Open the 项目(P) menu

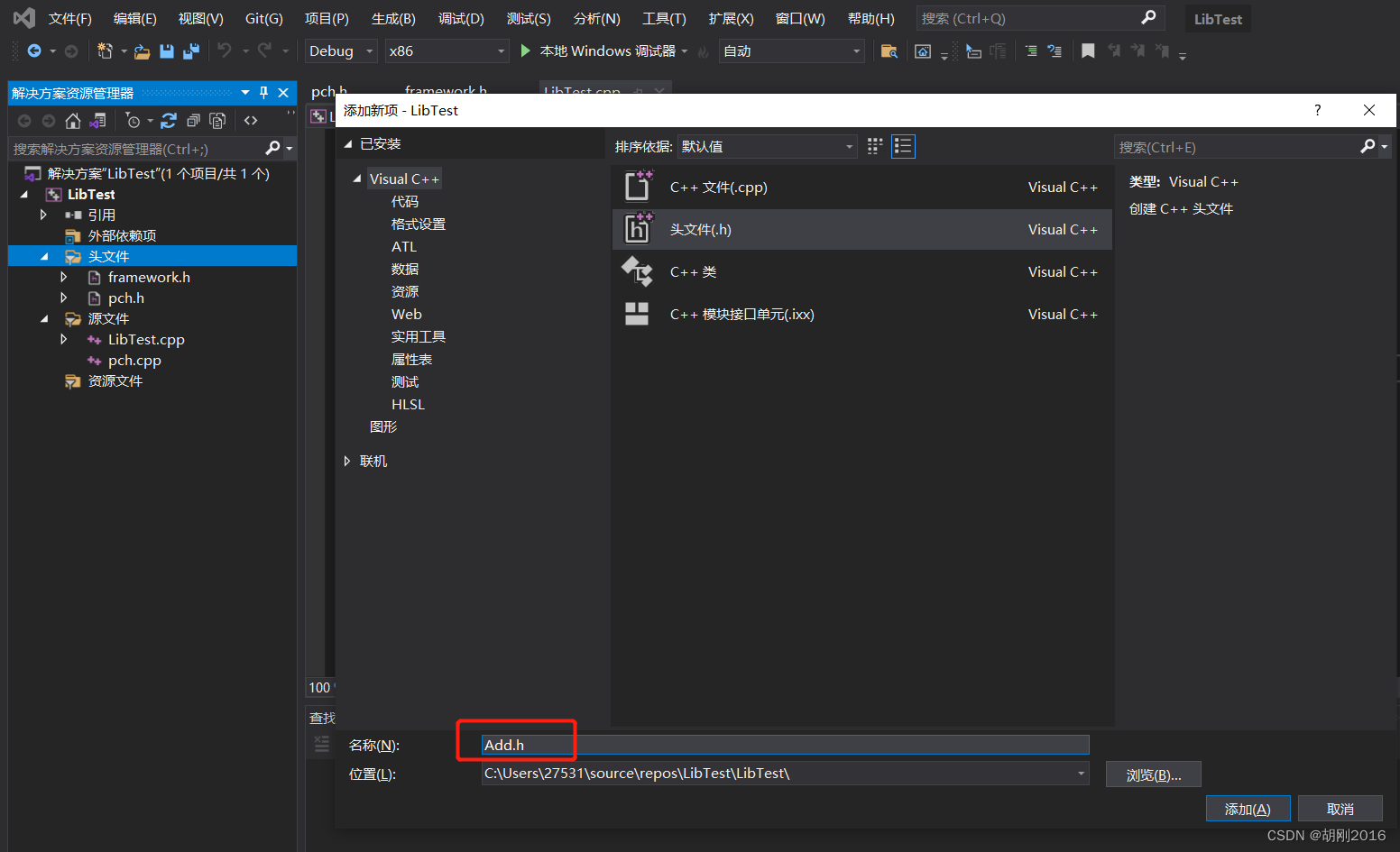click(x=327, y=19)
